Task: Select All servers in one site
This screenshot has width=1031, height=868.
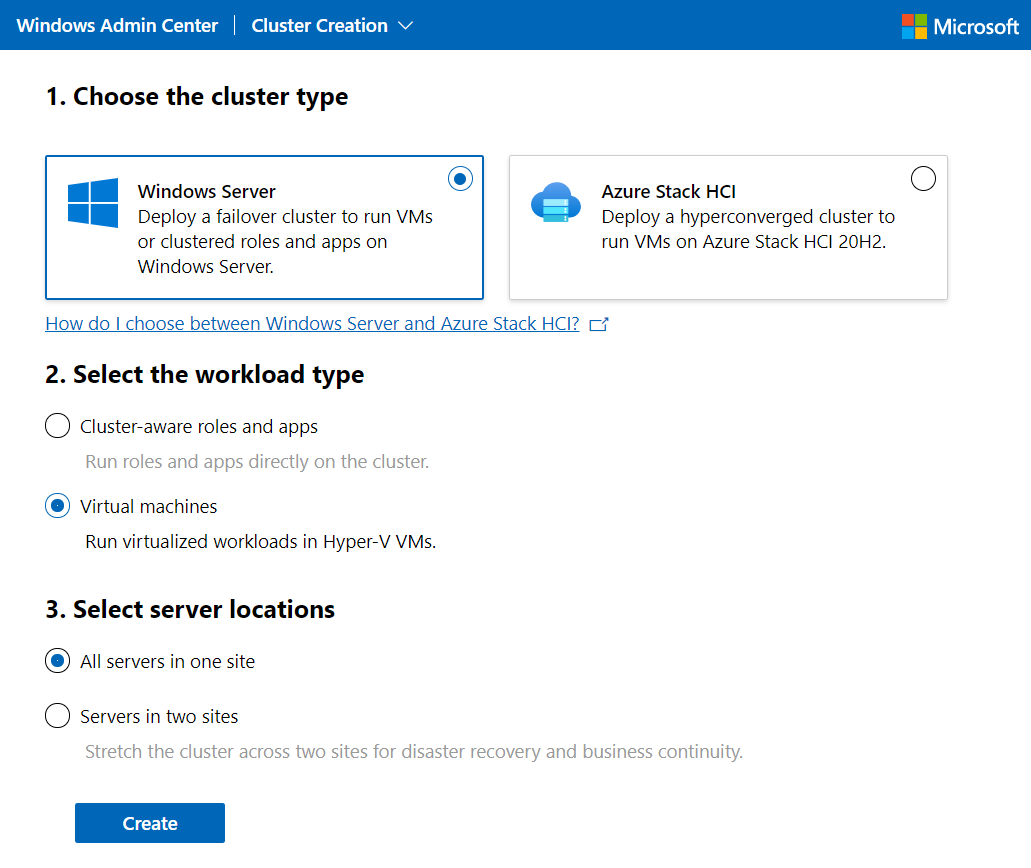Action: tap(58, 662)
